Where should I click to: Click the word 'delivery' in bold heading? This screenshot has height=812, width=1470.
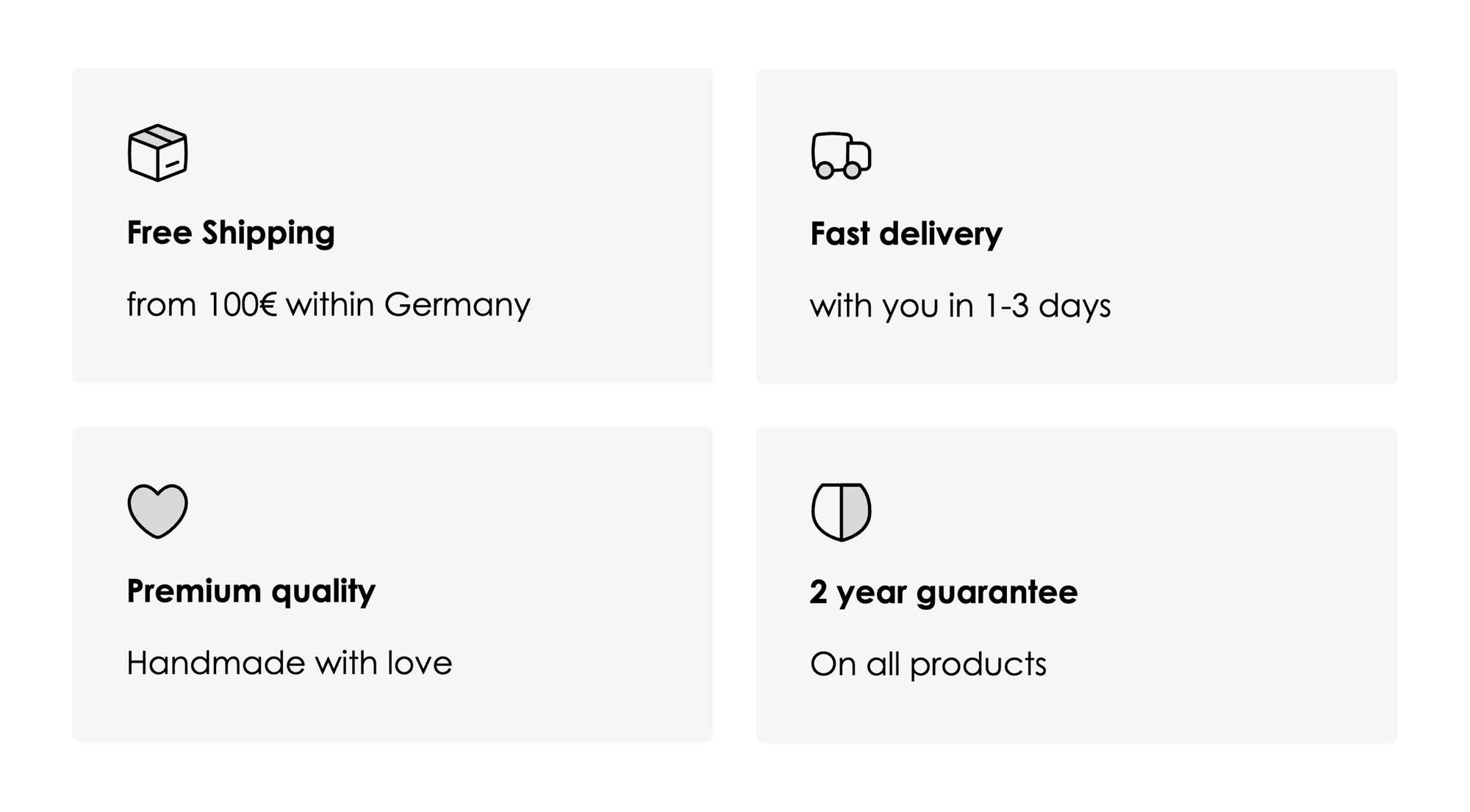tap(941, 234)
